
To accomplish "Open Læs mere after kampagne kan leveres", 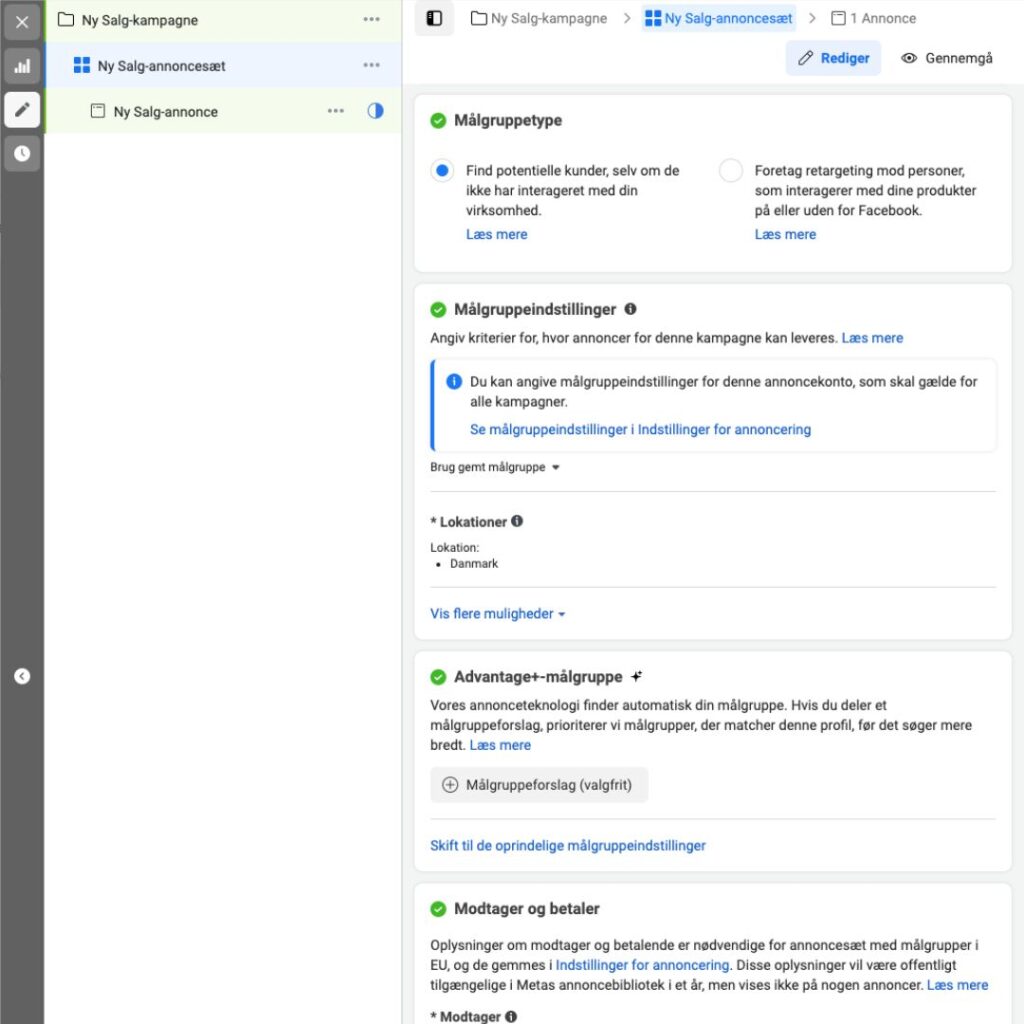I will click(x=872, y=338).
